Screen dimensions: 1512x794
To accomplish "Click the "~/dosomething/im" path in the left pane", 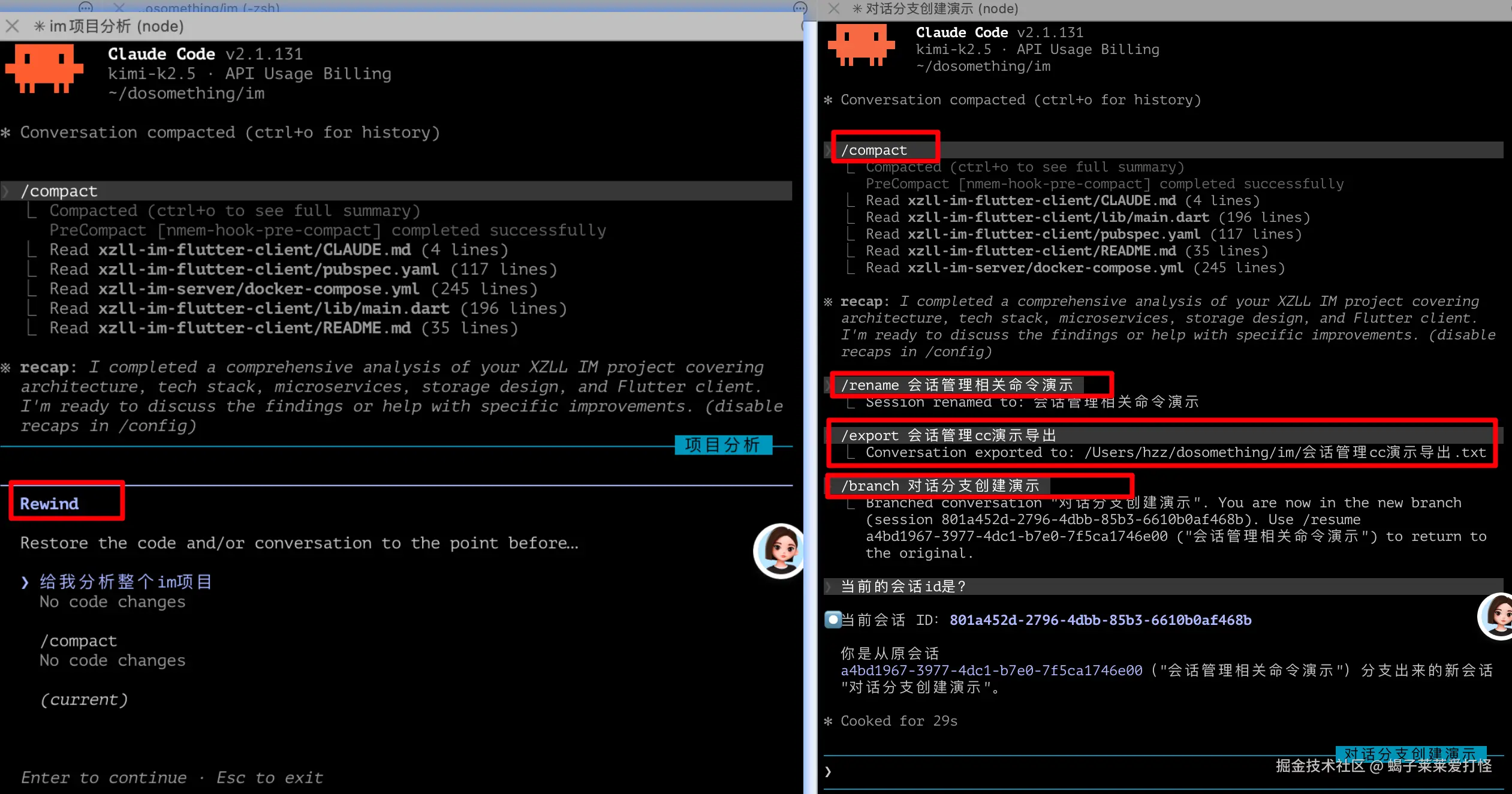I will 186,94.
